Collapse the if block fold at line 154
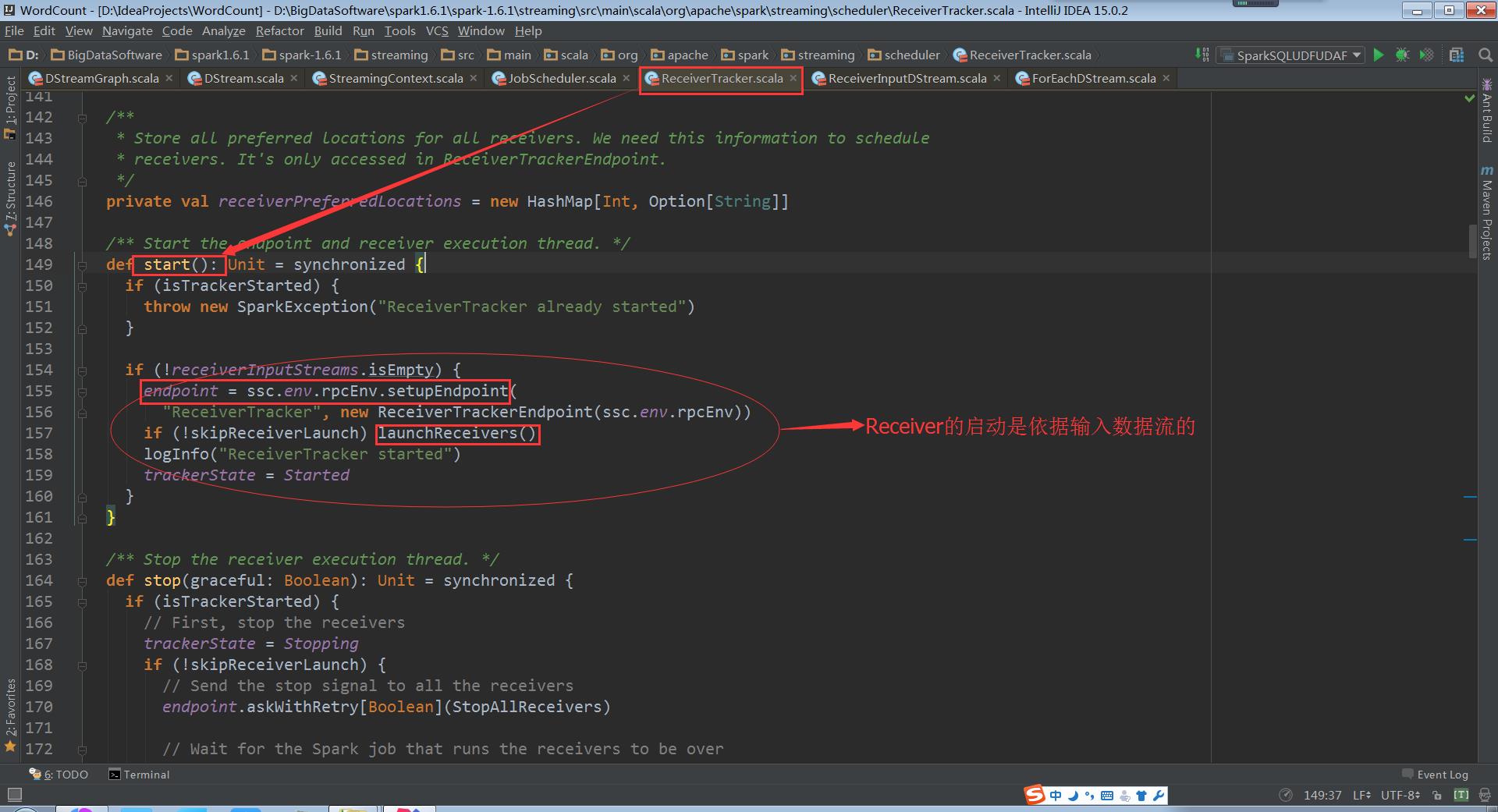The image size is (1498, 812). (x=82, y=371)
